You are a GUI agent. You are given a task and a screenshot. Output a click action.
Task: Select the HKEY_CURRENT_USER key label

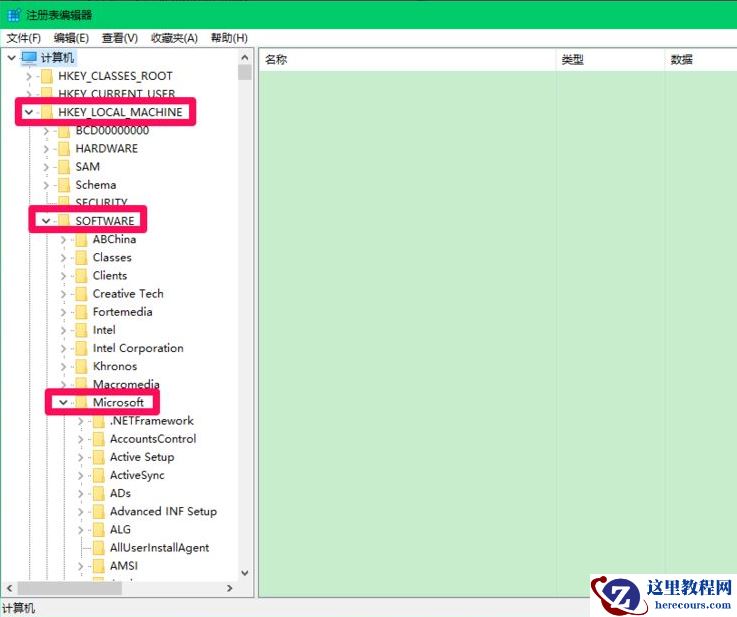117,94
